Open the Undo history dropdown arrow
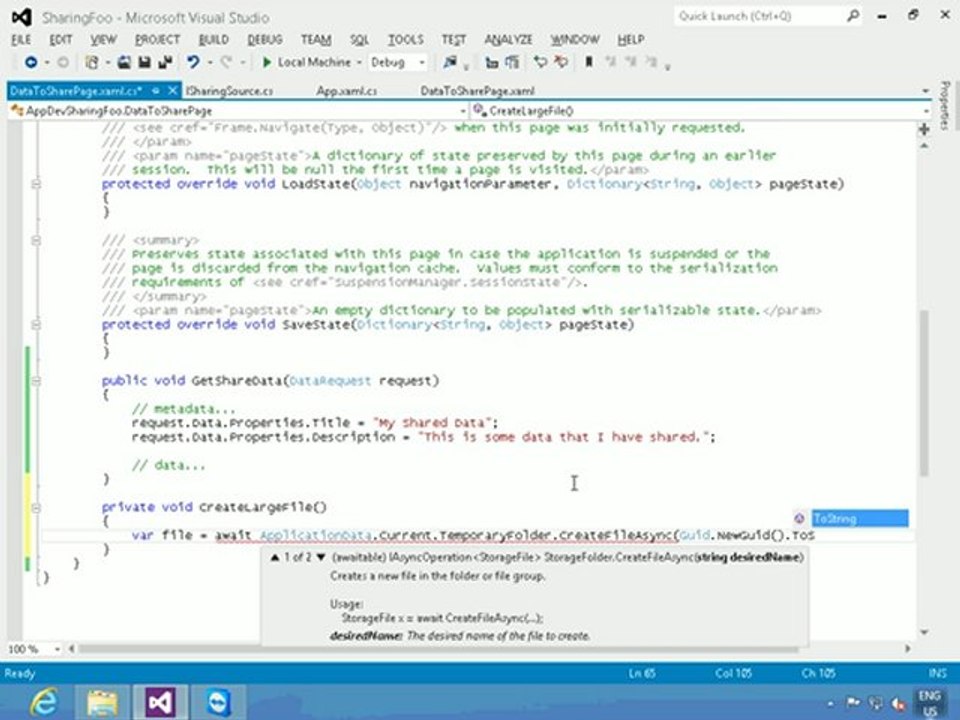The width and height of the screenshot is (960, 720). click(x=209, y=62)
